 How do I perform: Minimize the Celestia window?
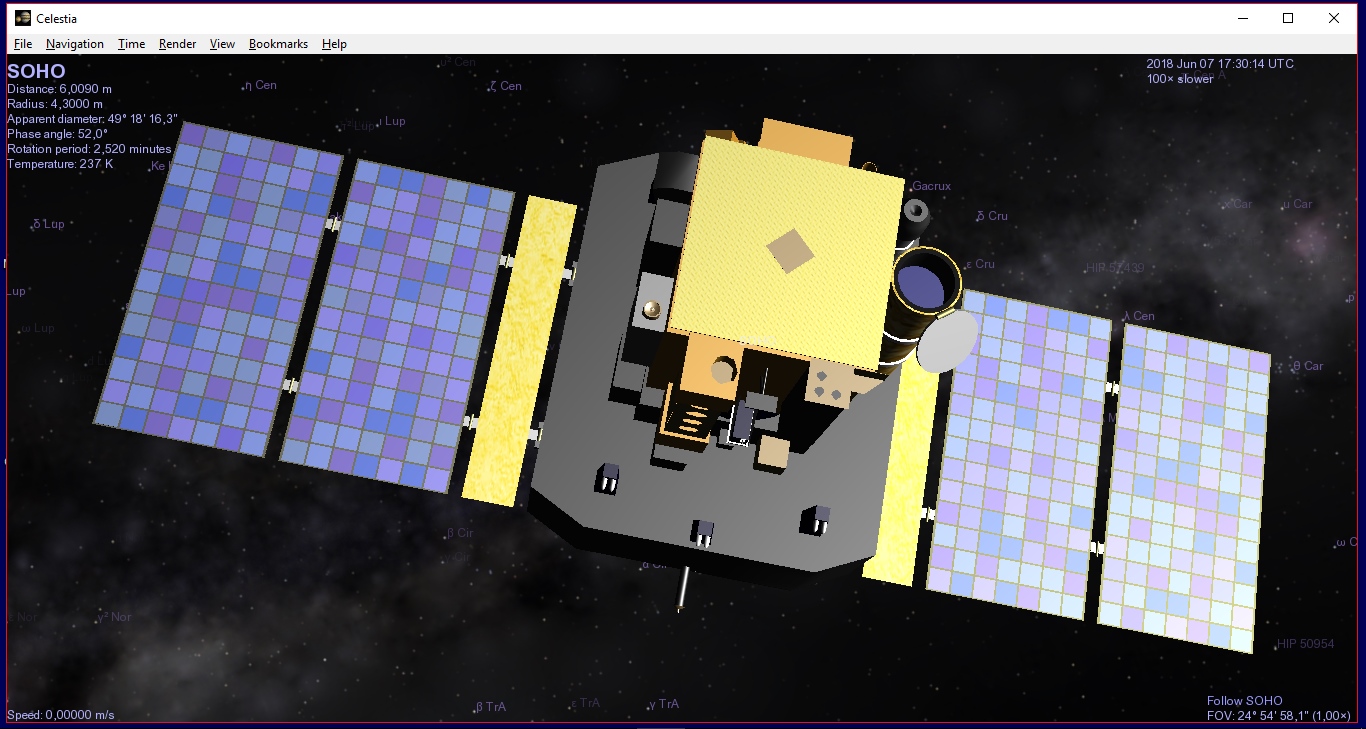click(1243, 18)
